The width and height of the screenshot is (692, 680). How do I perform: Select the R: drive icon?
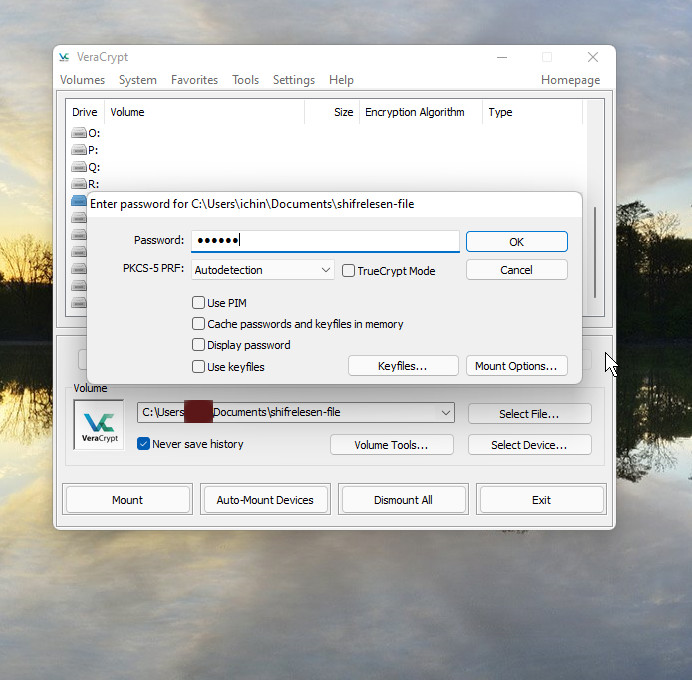tap(79, 184)
